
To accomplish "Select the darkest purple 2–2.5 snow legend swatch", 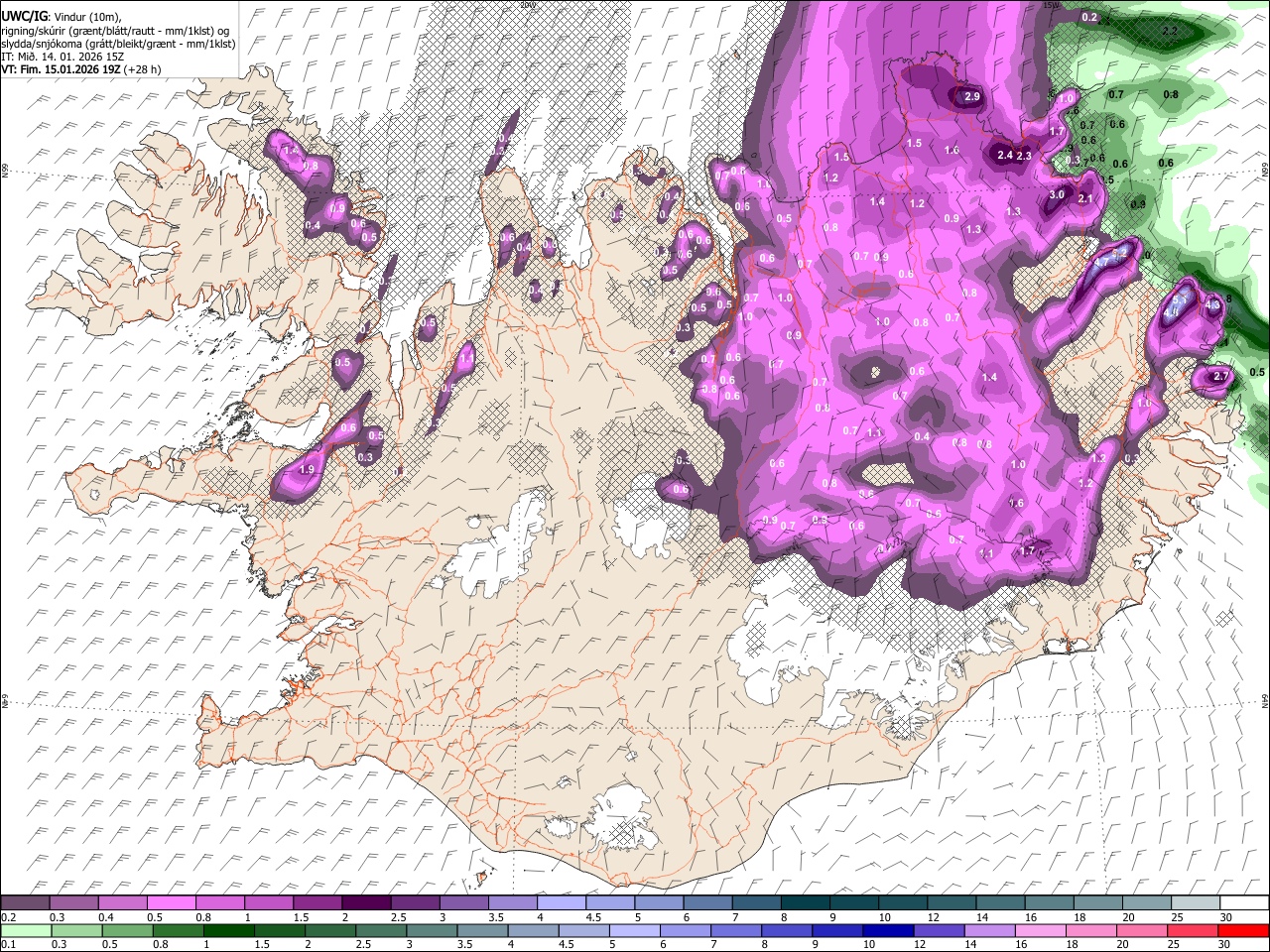I will tap(366, 902).
